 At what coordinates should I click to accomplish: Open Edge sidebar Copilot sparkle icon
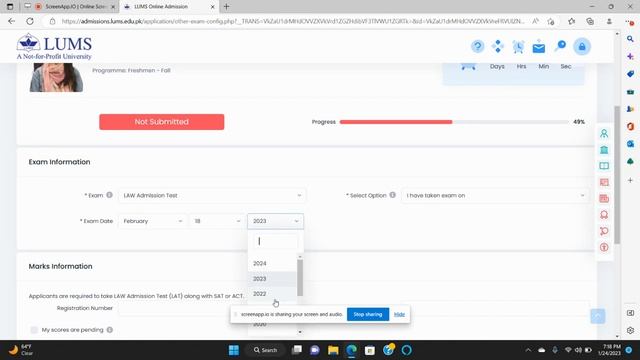point(630,56)
